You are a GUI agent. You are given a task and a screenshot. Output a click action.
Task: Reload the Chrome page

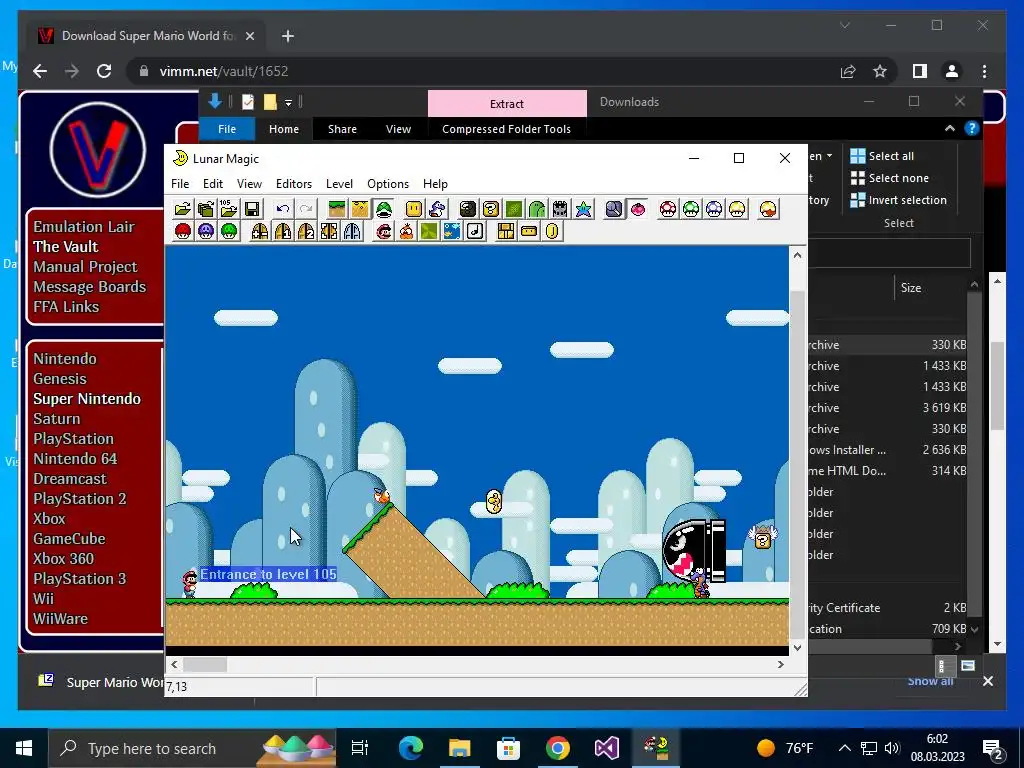click(x=104, y=71)
